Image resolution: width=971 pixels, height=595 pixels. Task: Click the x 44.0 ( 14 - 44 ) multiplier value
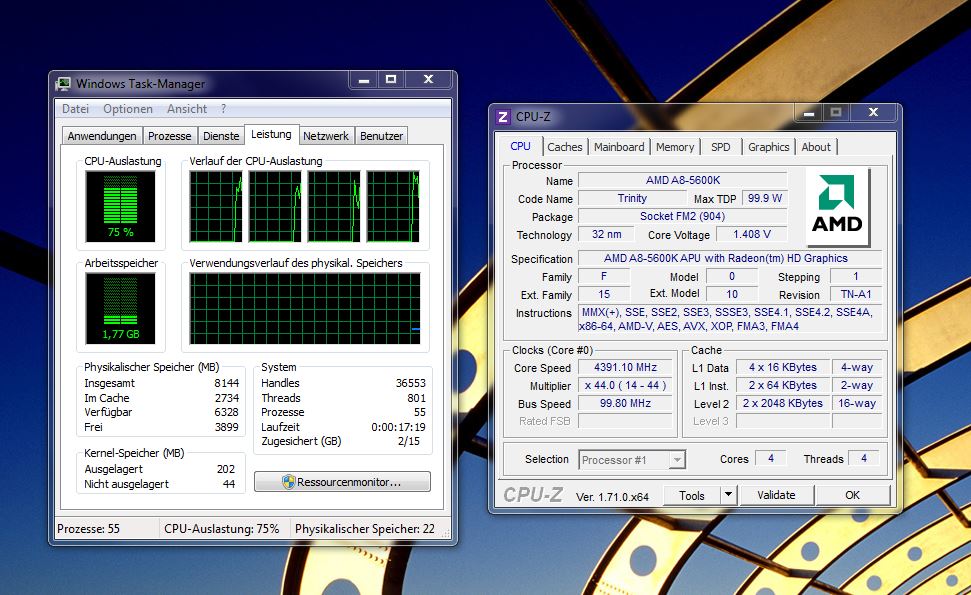coord(625,385)
